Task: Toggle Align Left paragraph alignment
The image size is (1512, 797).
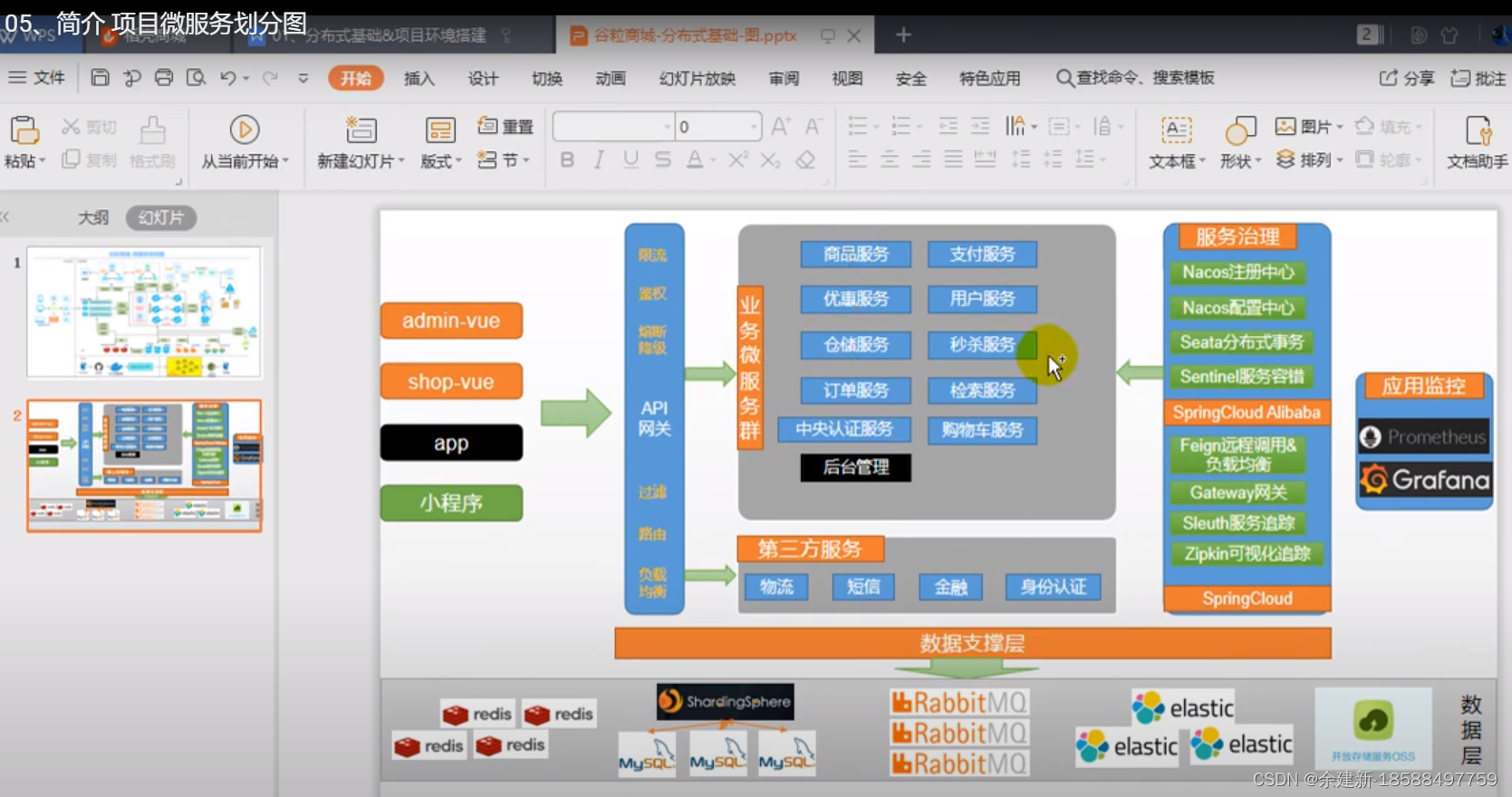Action: click(857, 160)
